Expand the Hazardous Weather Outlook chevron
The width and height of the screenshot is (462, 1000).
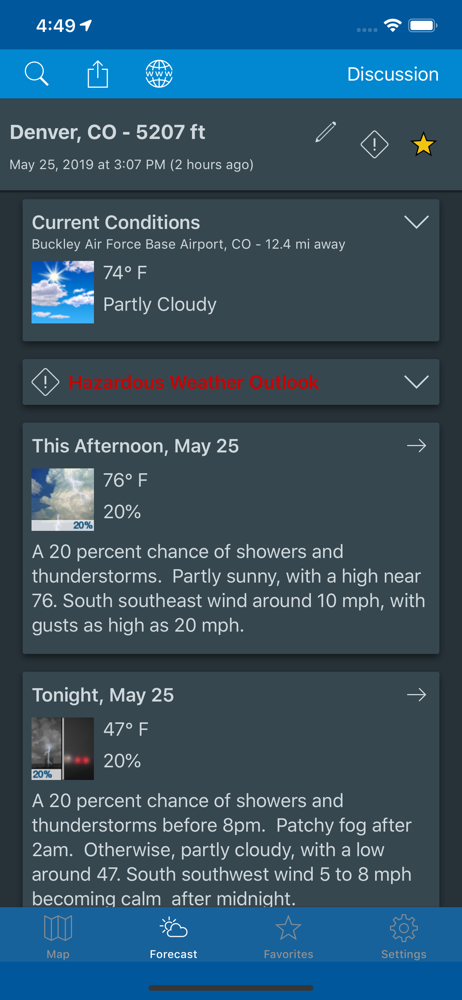(417, 381)
